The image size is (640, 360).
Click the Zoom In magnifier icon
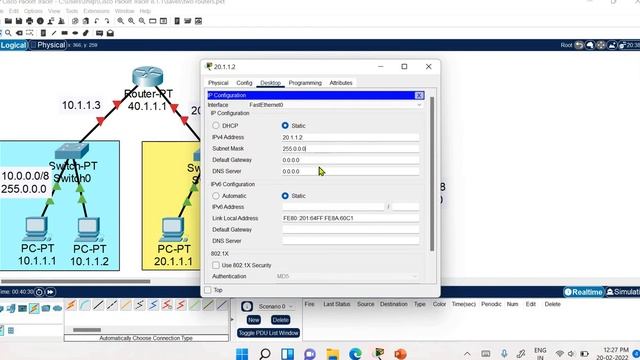click(x=120, y=21)
